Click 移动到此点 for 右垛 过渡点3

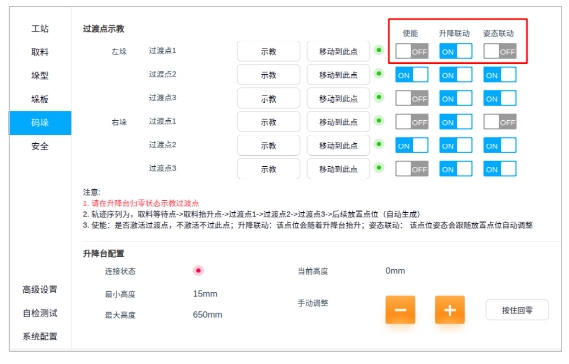coord(338,169)
